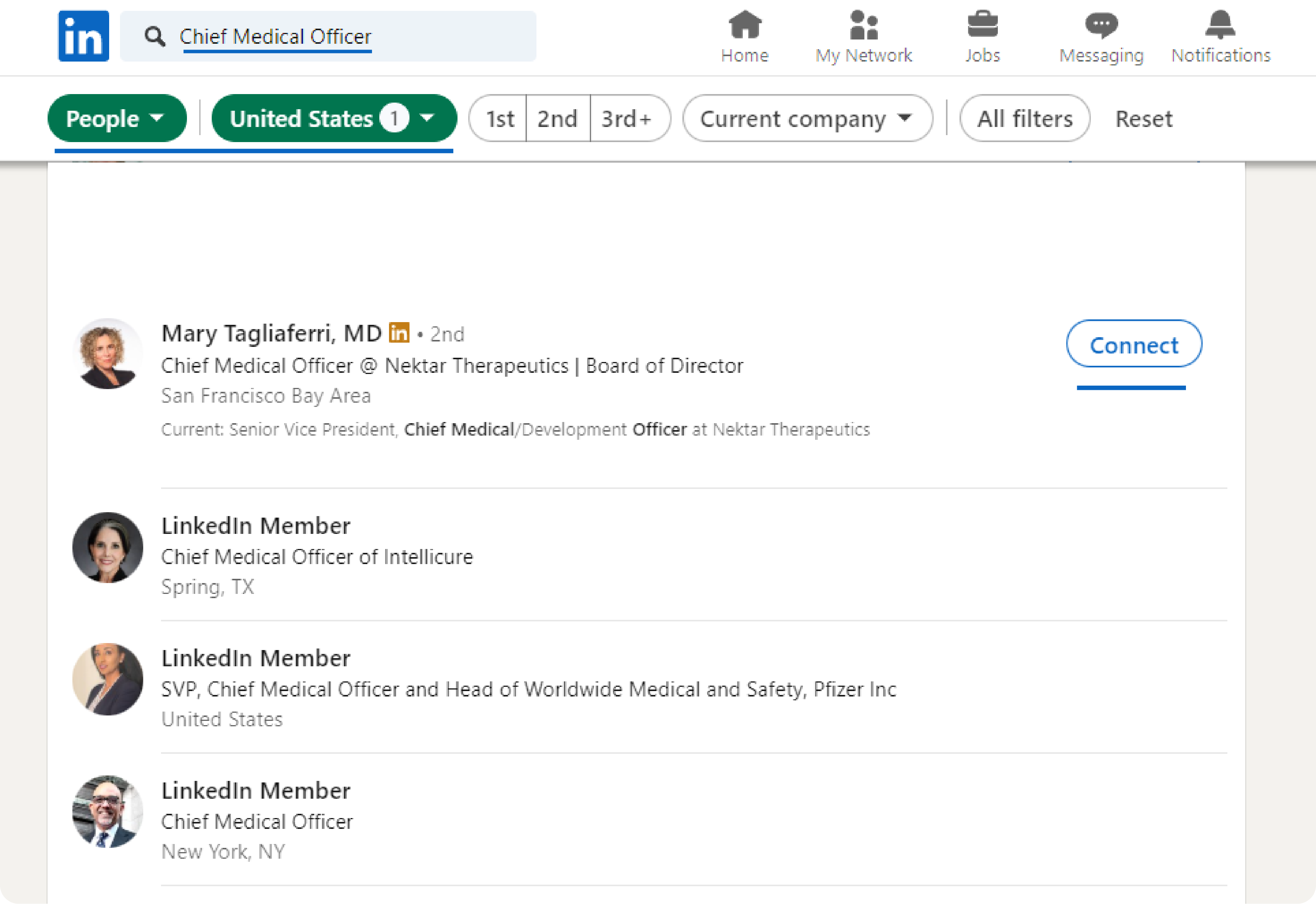The width and height of the screenshot is (1316, 904).
Task: Click the San Francisco Bay Area location
Action: click(266, 396)
